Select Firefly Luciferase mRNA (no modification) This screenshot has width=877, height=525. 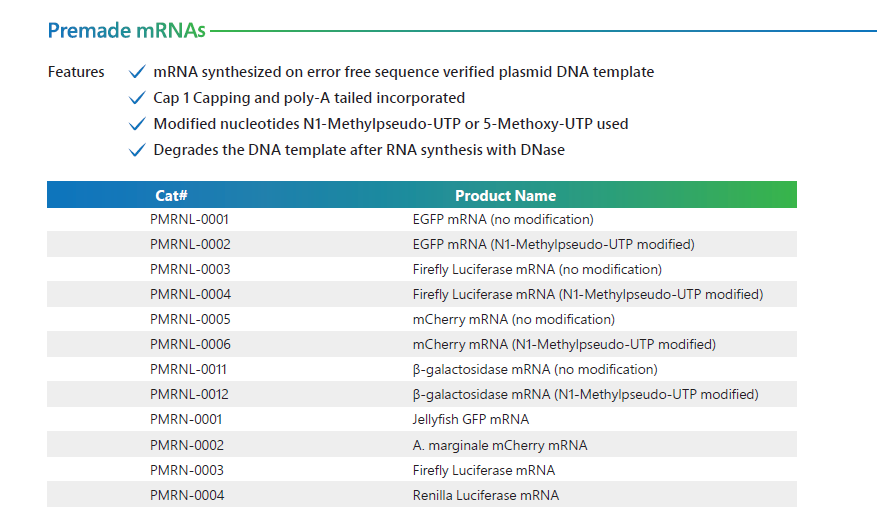(537, 269)
